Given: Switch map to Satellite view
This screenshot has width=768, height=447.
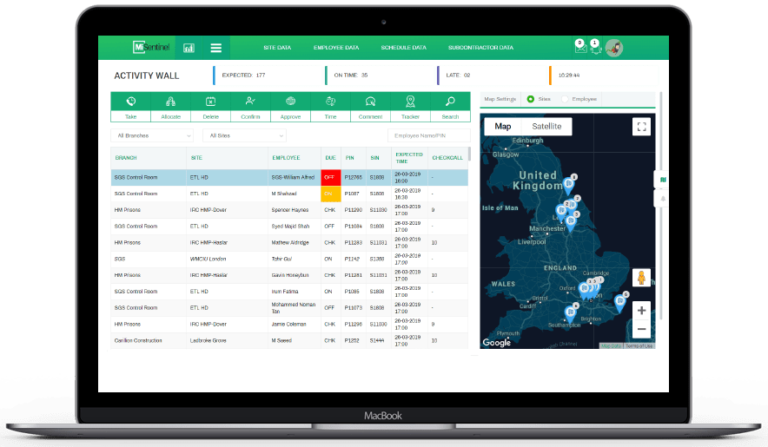Looking at the screenshot, I should click(547, 126).
